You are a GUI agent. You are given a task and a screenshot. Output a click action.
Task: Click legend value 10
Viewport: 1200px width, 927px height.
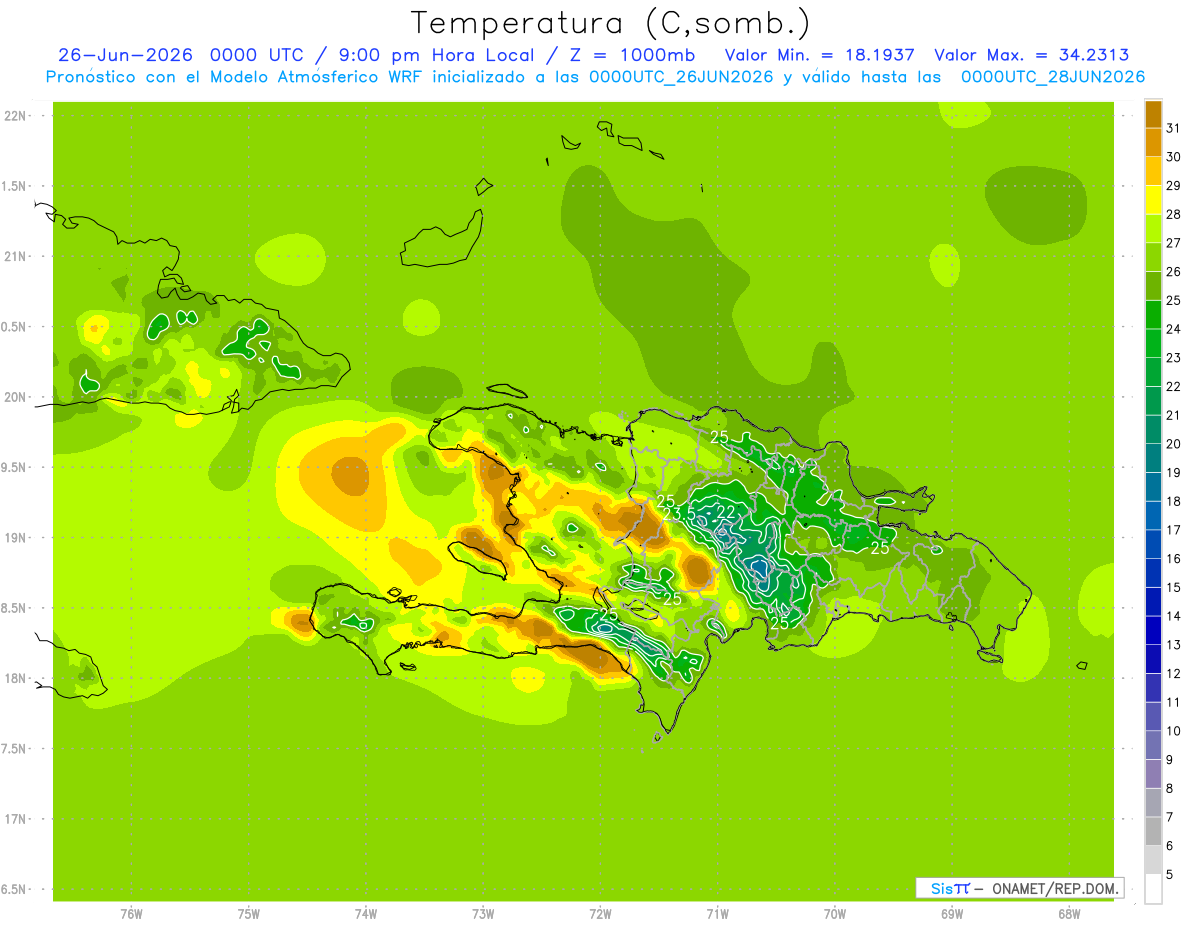(1174, 731)
